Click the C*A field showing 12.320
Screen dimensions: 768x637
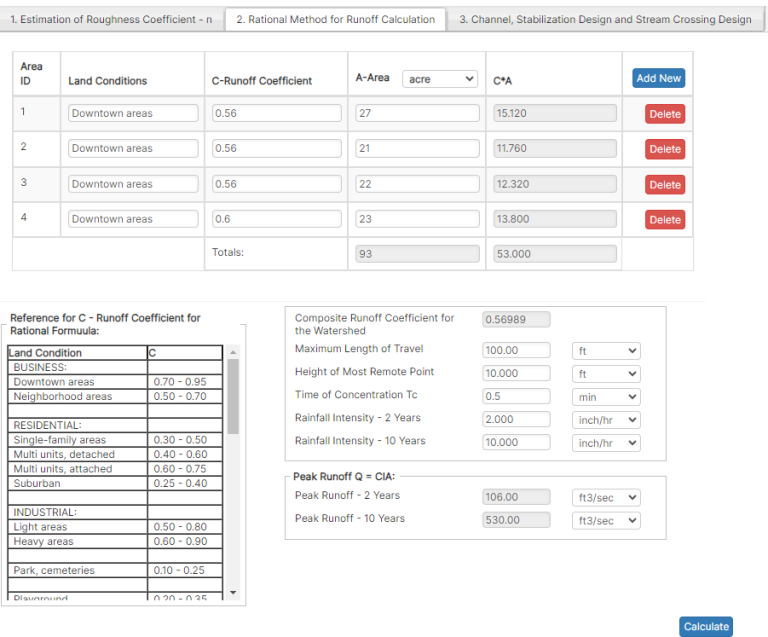(x=555, y=184)
